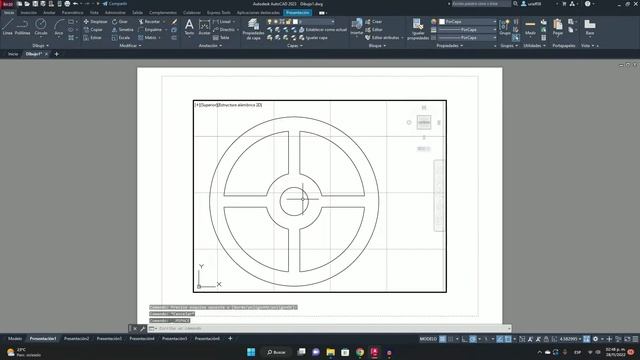
Task: Expand the Modificar panel
Action: click(130, 46)
